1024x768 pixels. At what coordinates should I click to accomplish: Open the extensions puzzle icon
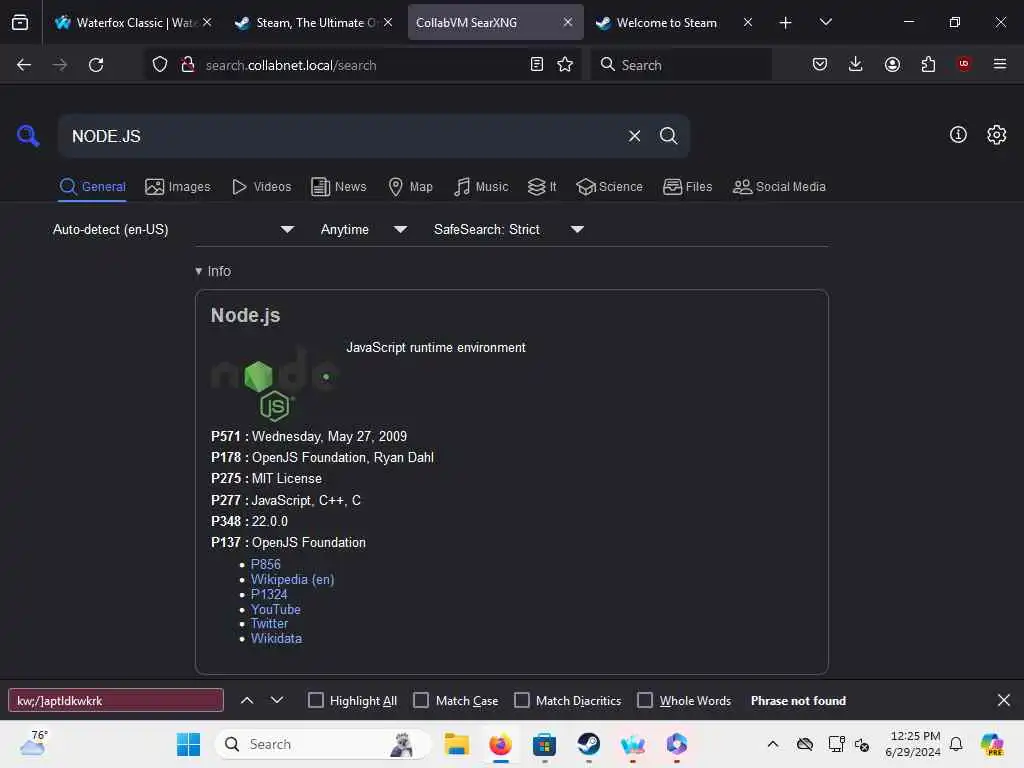pos(928,64)
